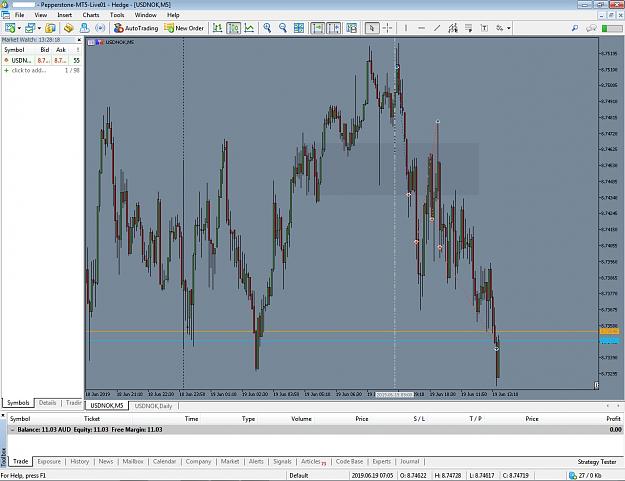Open the View menu
The width and height of the screenshot is (625, 481).
(41, 15)
